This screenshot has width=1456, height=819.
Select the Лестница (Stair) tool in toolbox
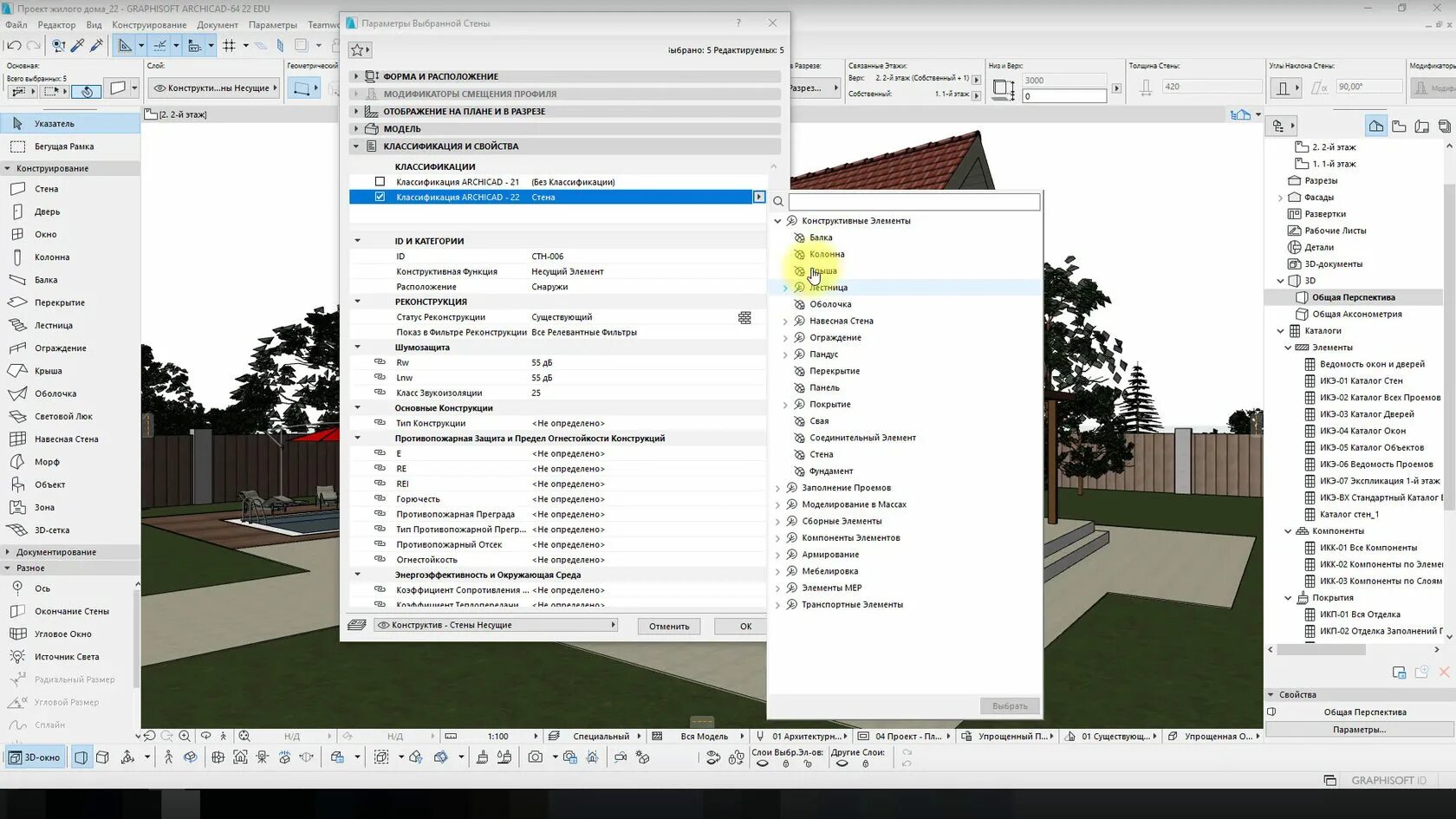coord(53,326)
